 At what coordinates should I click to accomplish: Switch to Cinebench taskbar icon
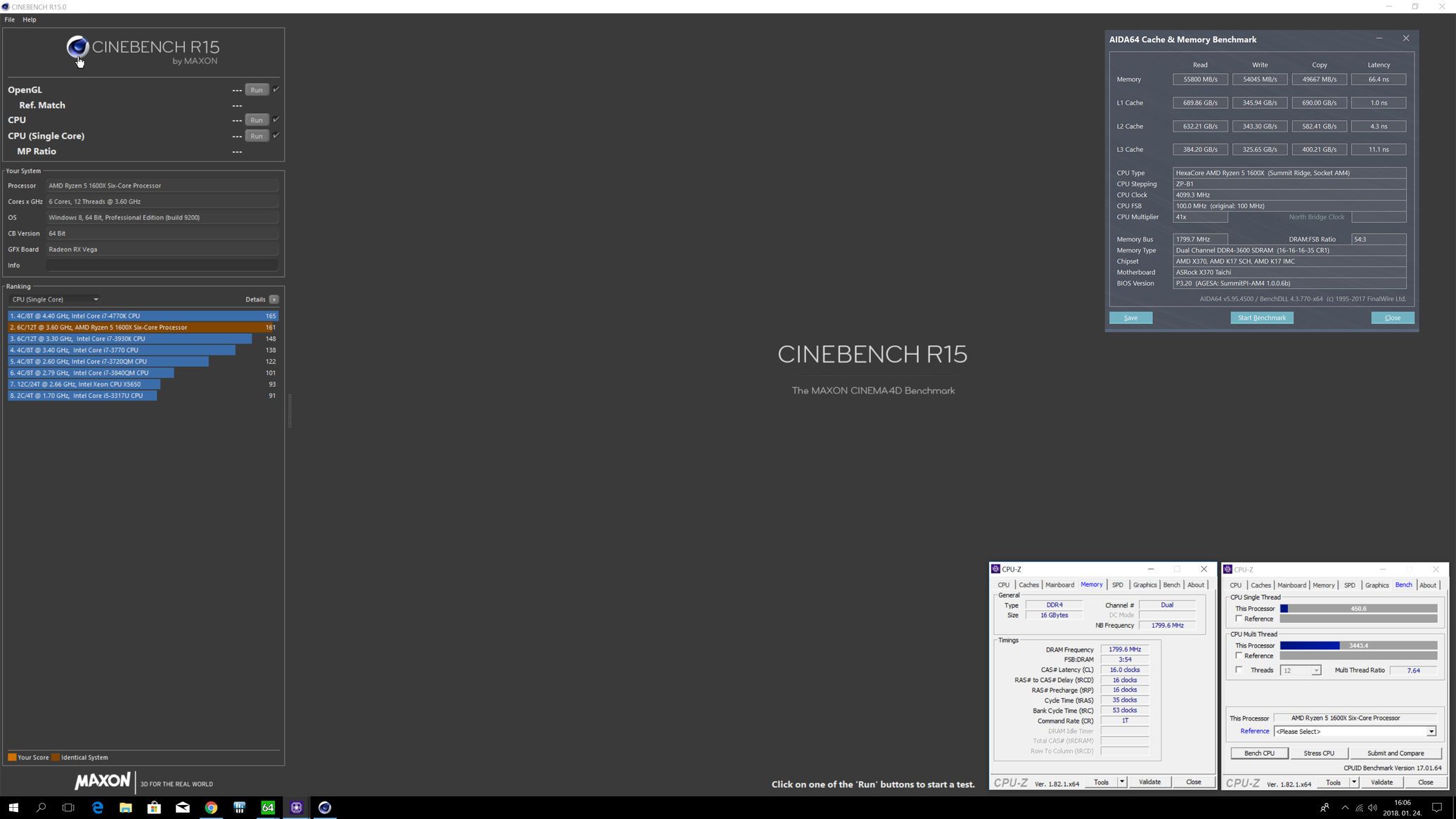[325, 808]
